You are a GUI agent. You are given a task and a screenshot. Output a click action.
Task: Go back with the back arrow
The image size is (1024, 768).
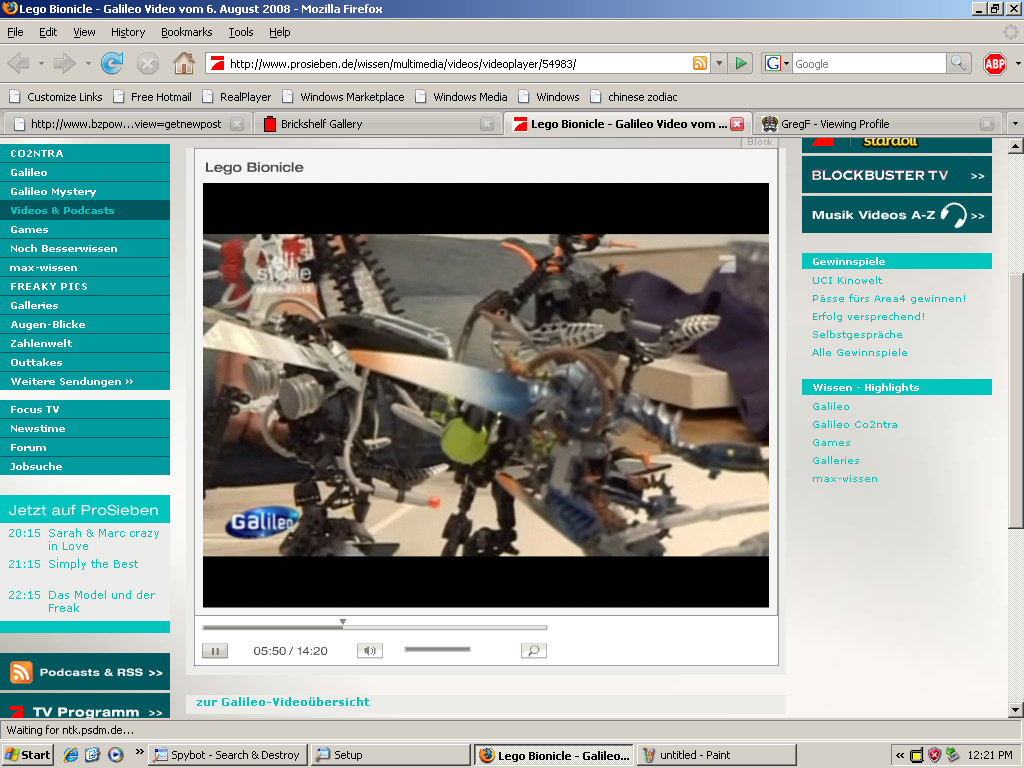(x=19, y=63)
